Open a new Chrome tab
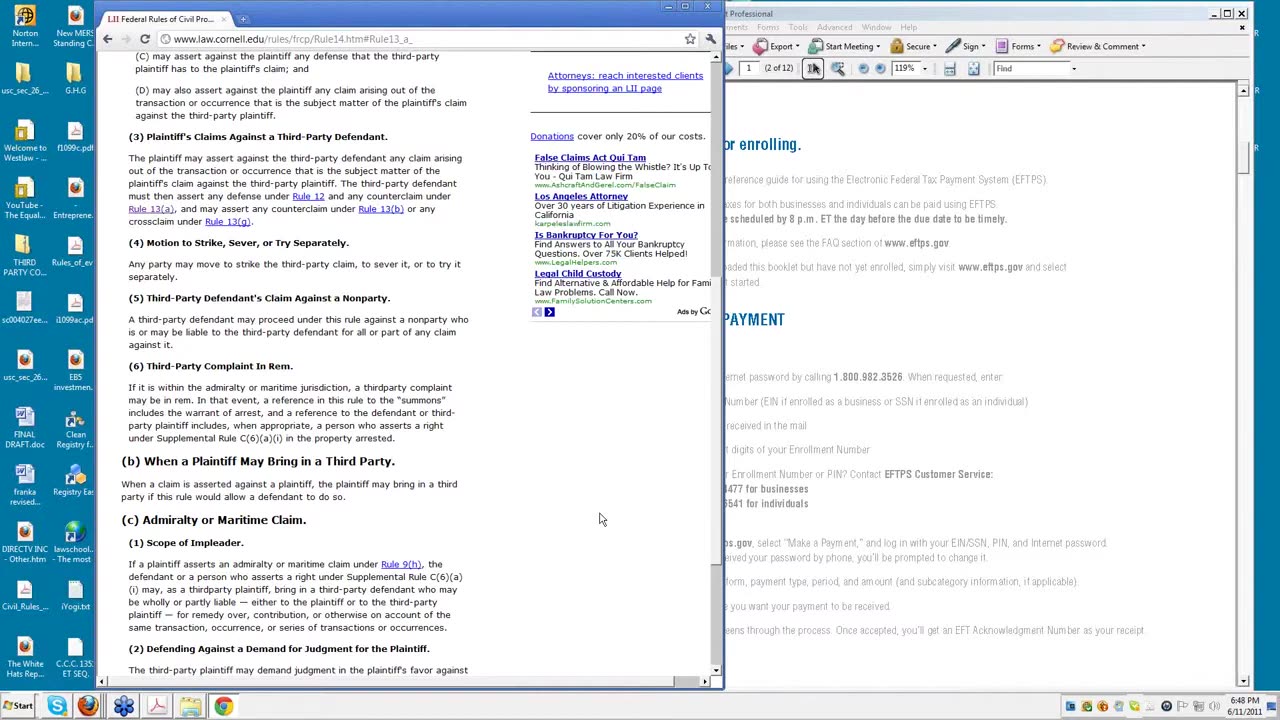The image size is (1280, 720). pos(243,18)
